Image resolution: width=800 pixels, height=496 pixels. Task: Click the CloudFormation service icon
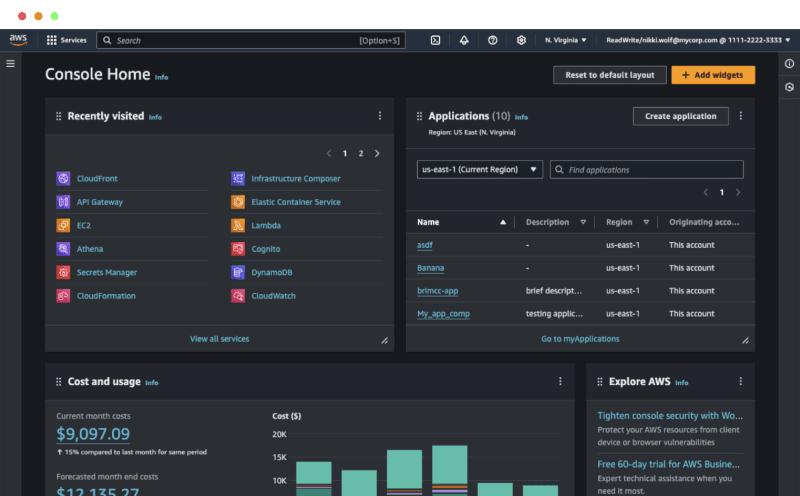tap(63, 296)
